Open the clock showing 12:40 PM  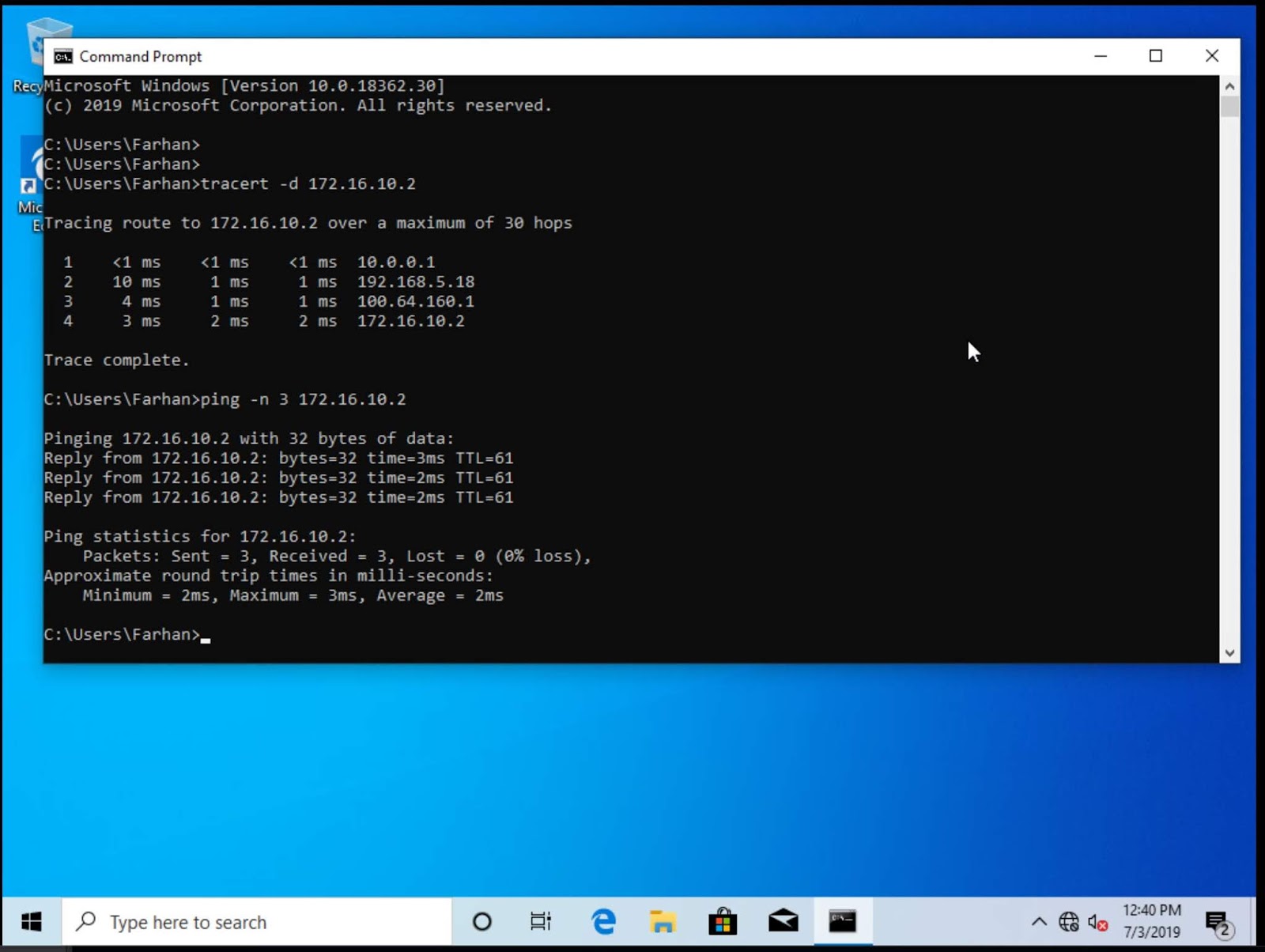[x=1152, y=922]
